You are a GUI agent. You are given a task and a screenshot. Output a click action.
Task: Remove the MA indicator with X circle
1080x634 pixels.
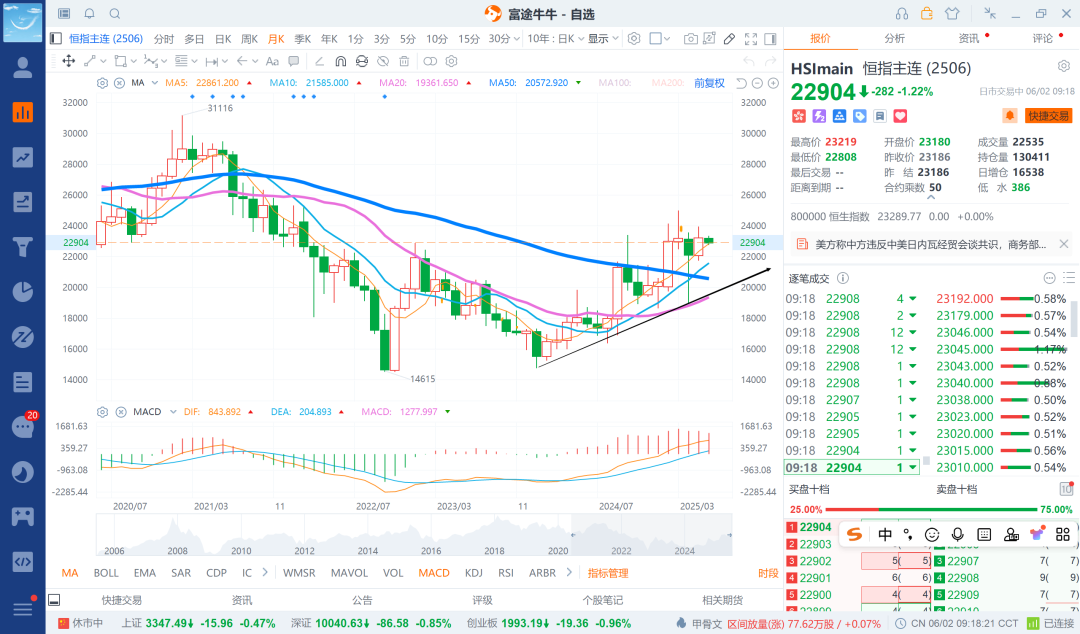[119, 83]
